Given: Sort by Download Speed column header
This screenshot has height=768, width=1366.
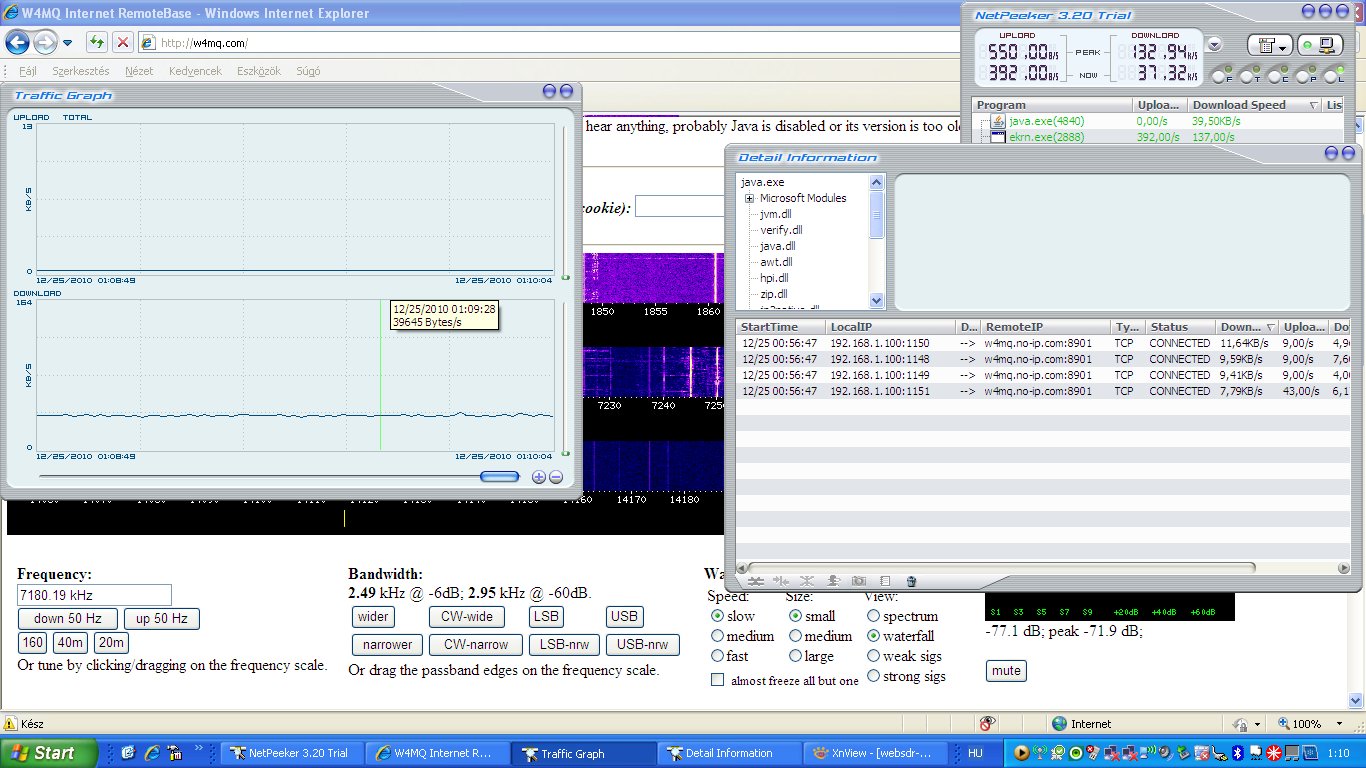Looking at the screenshot, I should click(1254, 105).
